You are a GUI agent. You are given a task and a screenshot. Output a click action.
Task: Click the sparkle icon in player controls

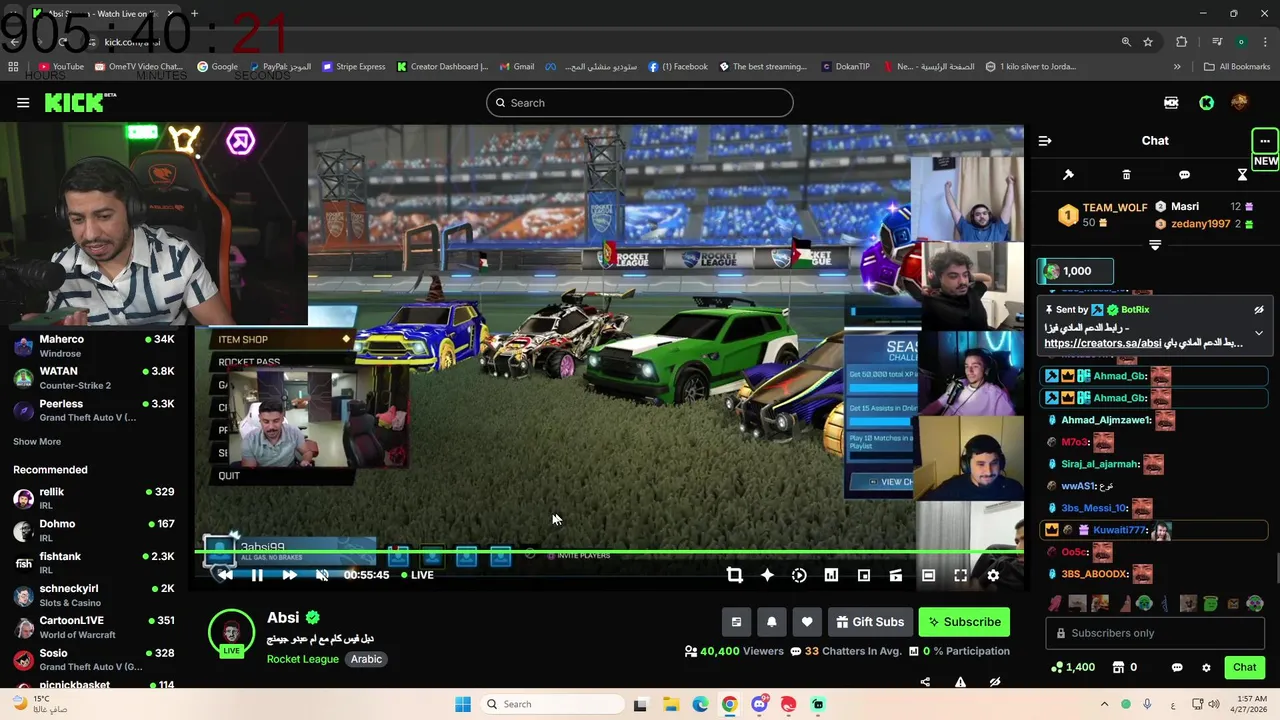click(767, 575)
